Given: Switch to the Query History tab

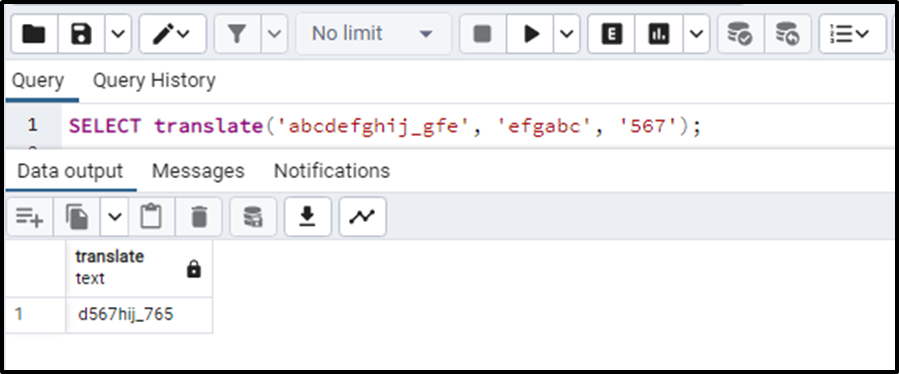Looking at the screenshot, I should 154,80.
